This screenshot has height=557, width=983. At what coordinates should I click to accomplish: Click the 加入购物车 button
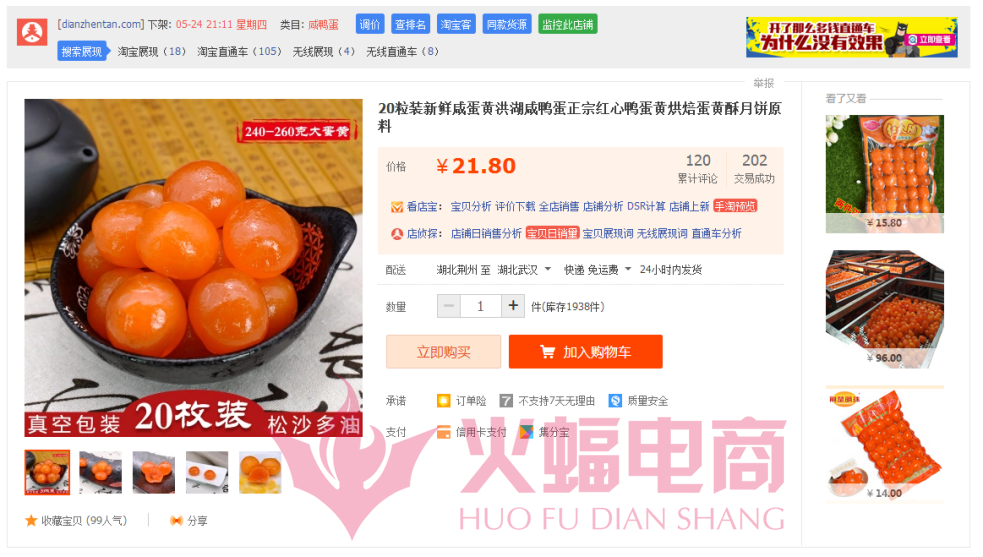coord(586,352)
